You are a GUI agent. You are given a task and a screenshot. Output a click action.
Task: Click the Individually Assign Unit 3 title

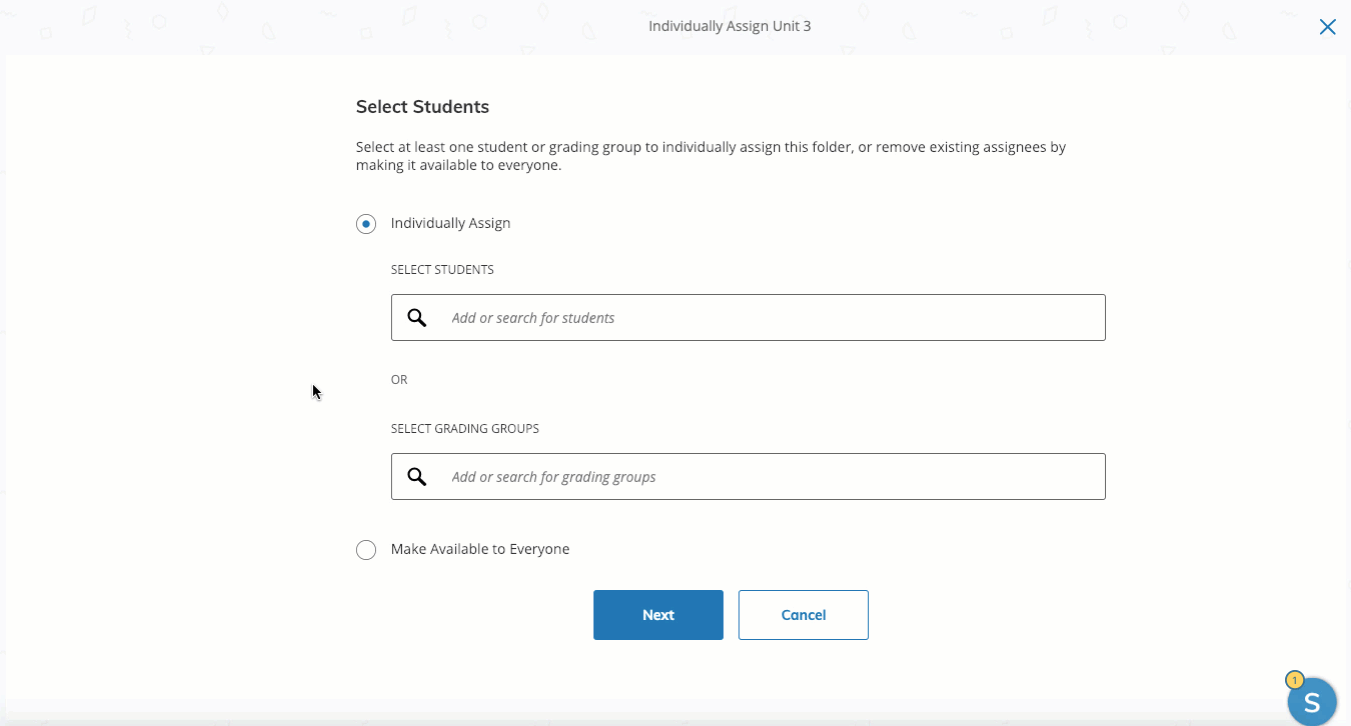tap(729, 26)
